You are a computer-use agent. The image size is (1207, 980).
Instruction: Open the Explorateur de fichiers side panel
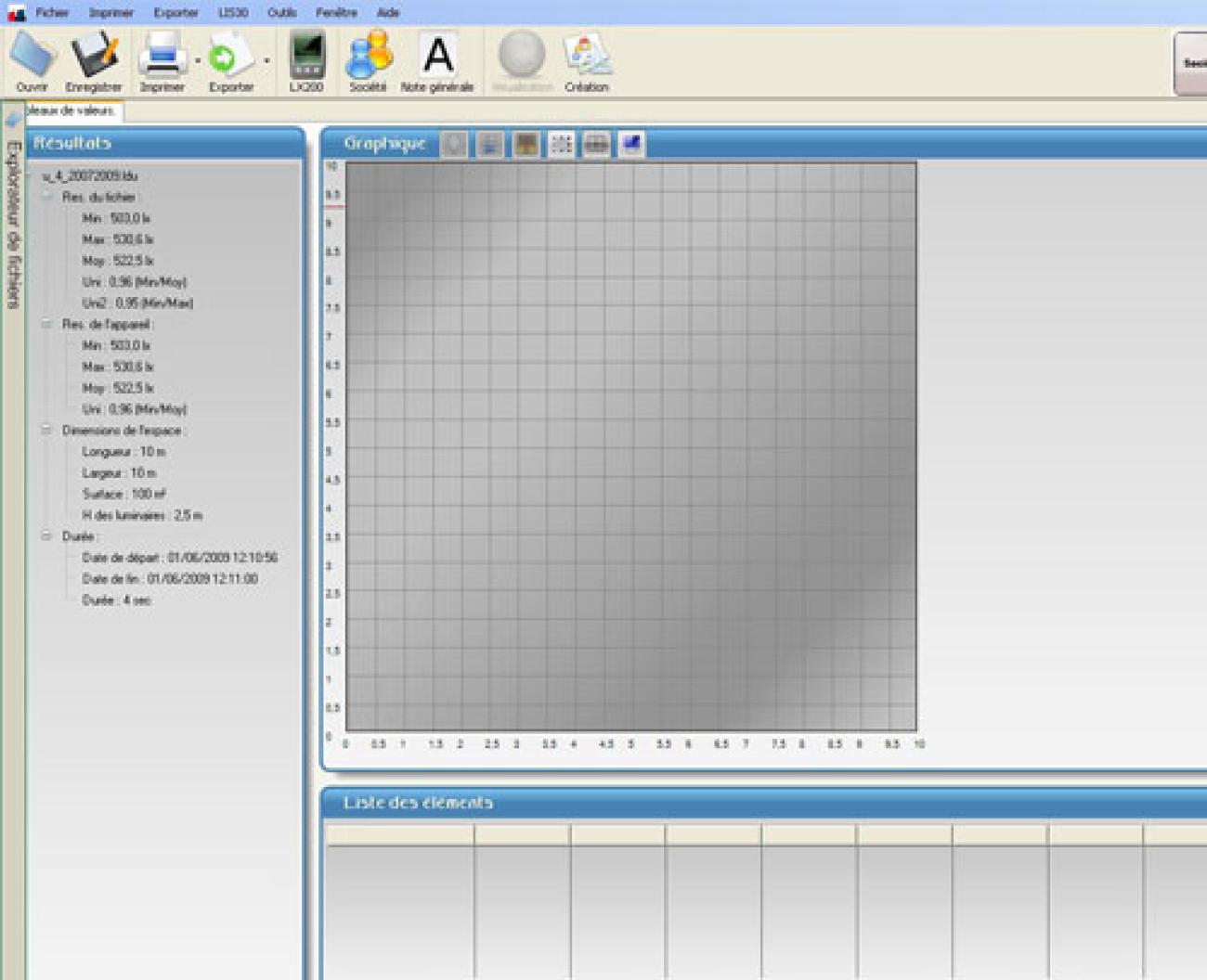click(x=13, y=223)
